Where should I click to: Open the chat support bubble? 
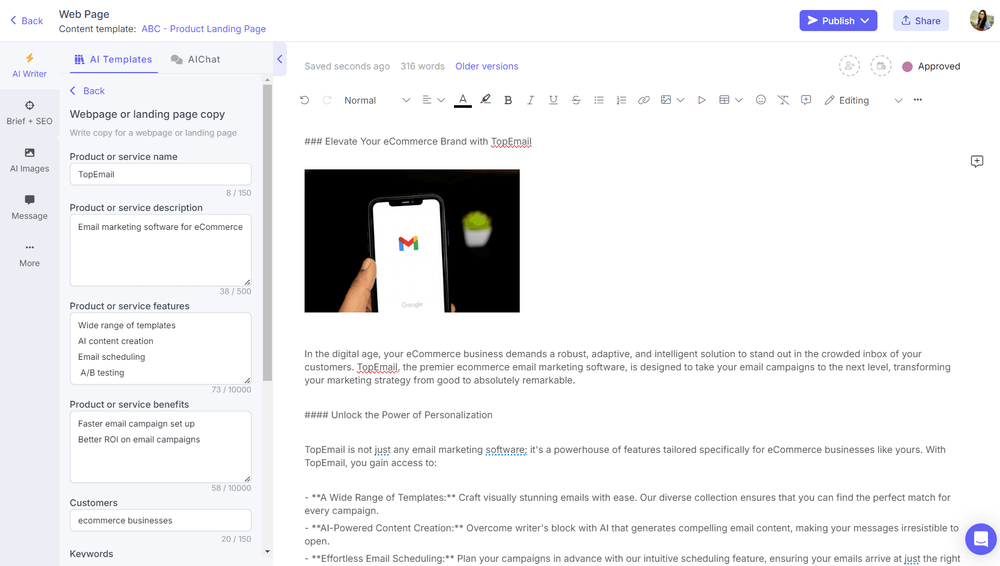pos(981,539)
